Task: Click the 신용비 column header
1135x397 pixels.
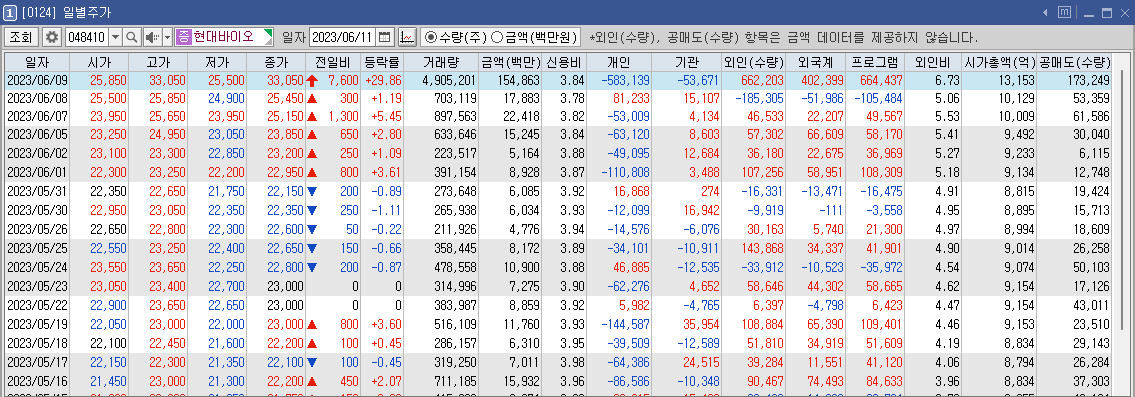Action: (x=565, y=62)
